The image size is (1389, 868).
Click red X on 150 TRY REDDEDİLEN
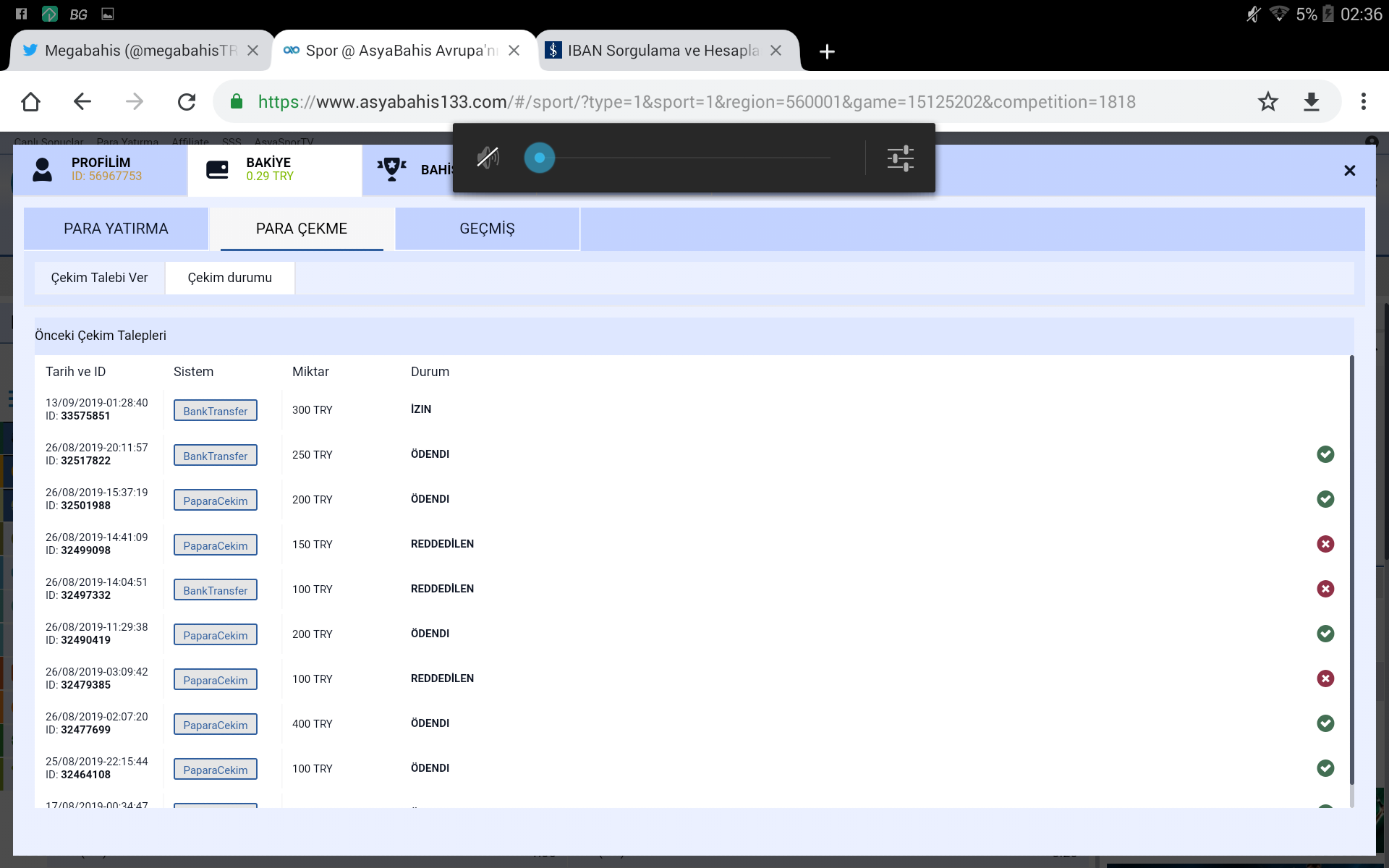(x=1325, y=544)
